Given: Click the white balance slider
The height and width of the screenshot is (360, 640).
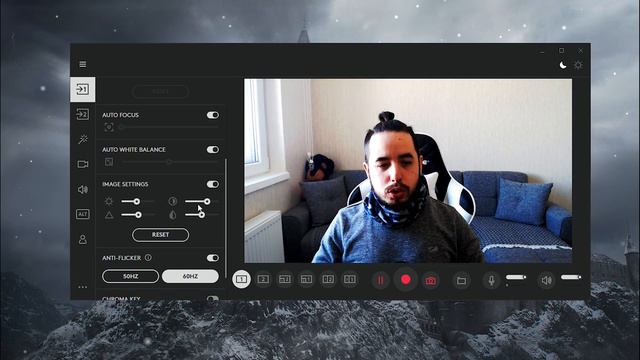Looking at the screenshot, I should point(171,162).
